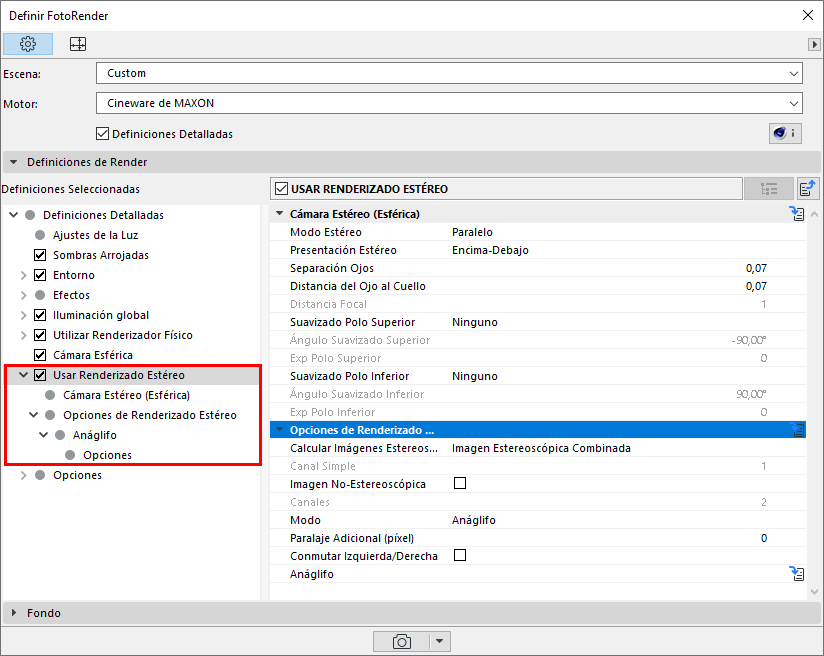This screenshot has width=824, height=656.
Task: Click the Cinema 4D info button
Action: 785,133
